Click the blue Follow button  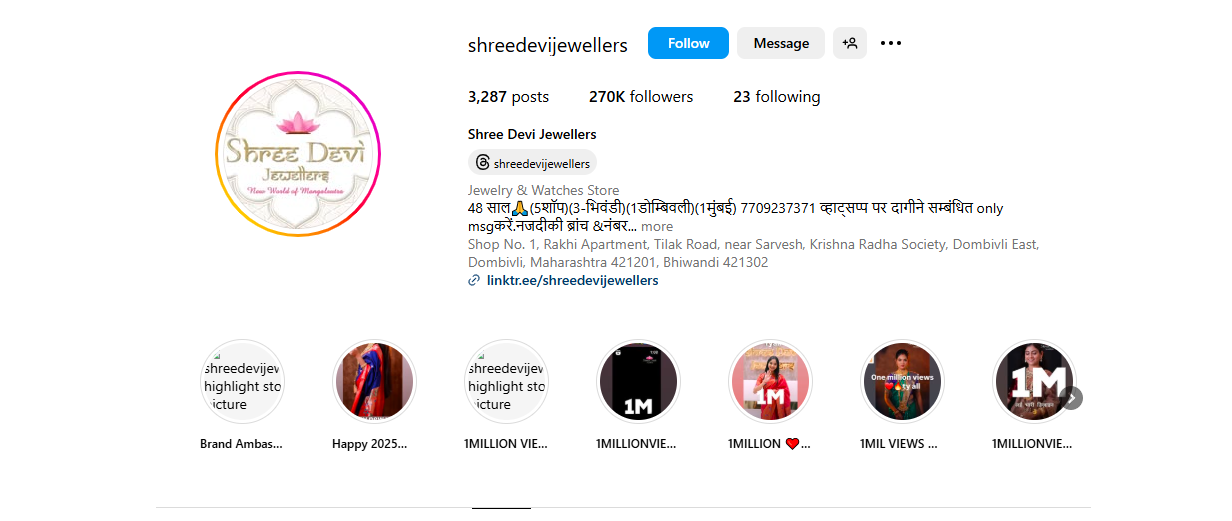(688, 43)
